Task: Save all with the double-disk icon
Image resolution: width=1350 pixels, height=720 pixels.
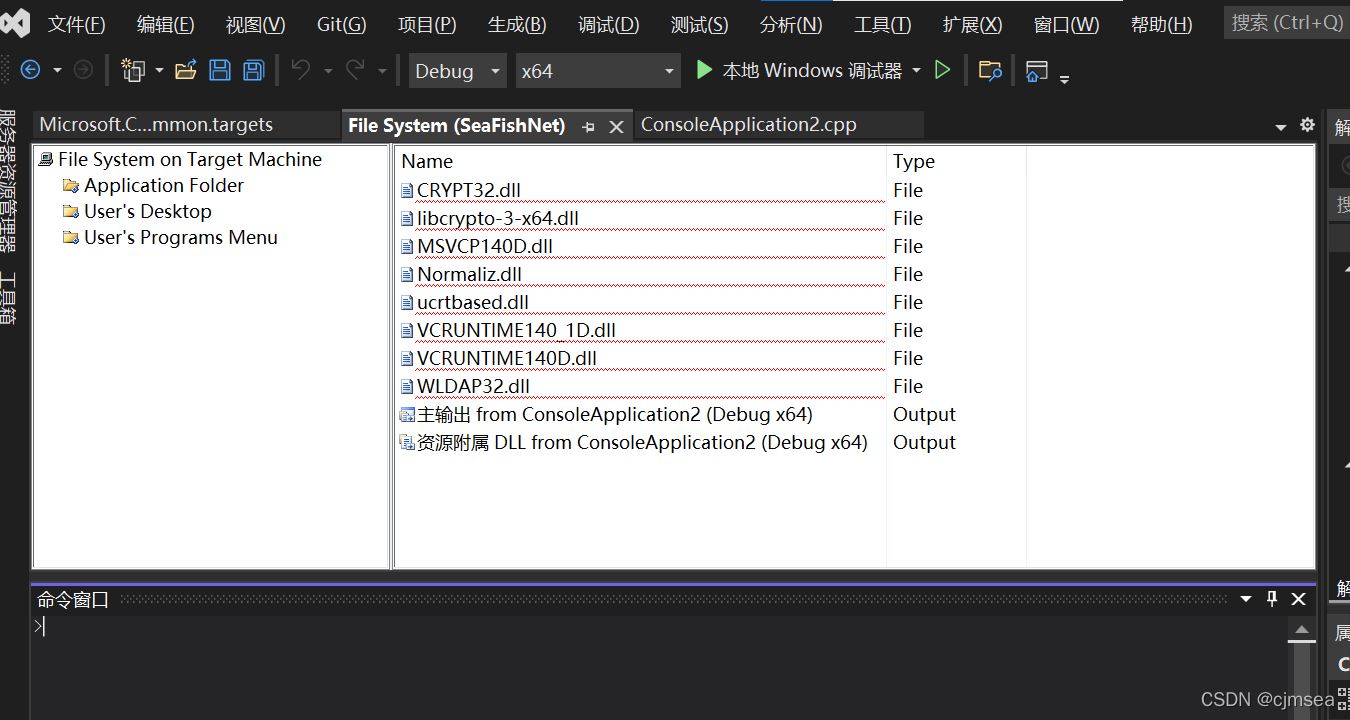Action: 254,70
